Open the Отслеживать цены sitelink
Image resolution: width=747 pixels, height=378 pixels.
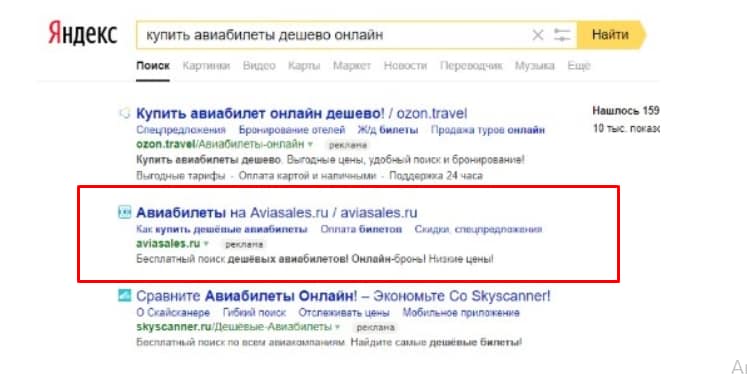[x=344, y=313]
